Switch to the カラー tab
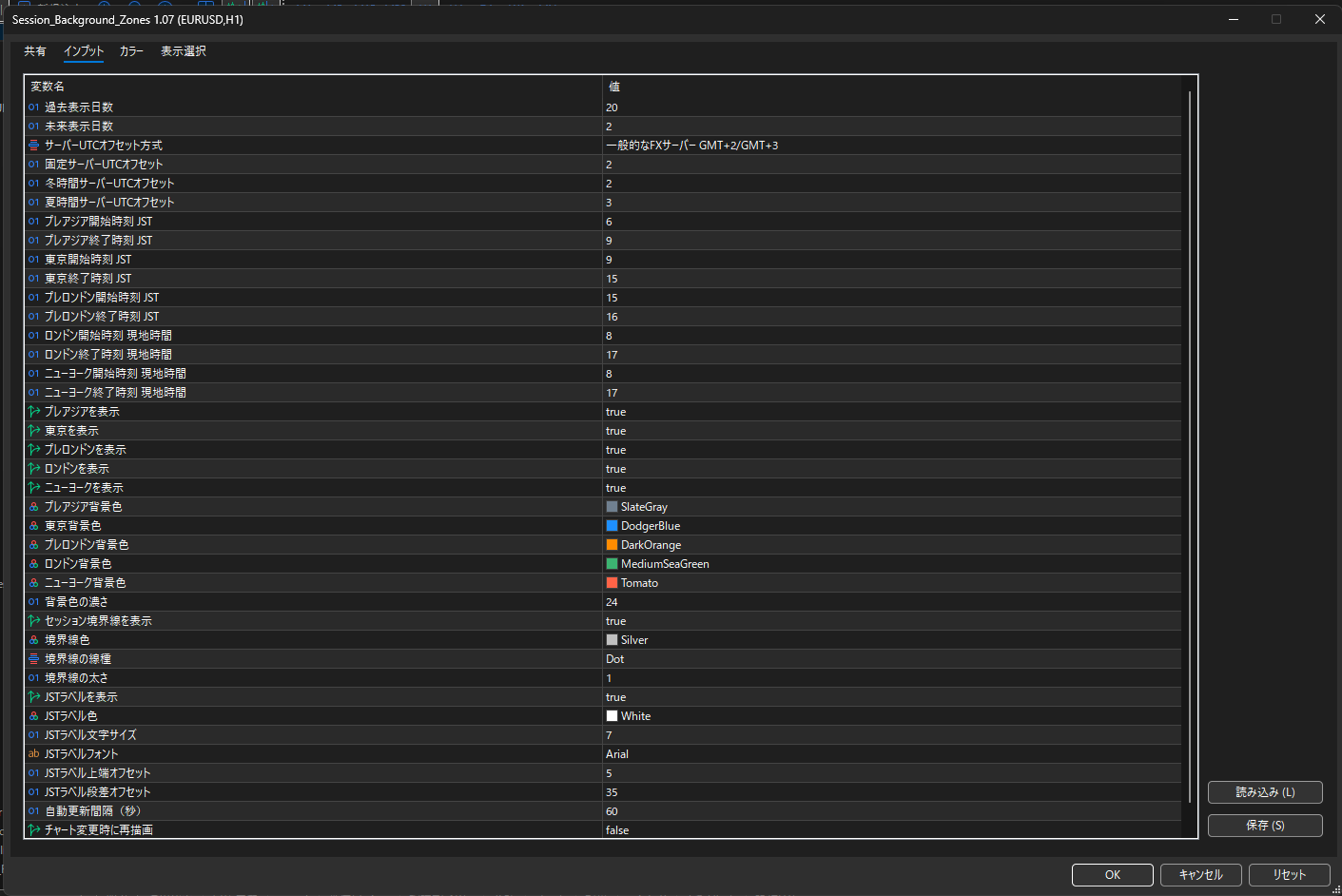Viewport: 1342px width, 896px height. [131, 51]
